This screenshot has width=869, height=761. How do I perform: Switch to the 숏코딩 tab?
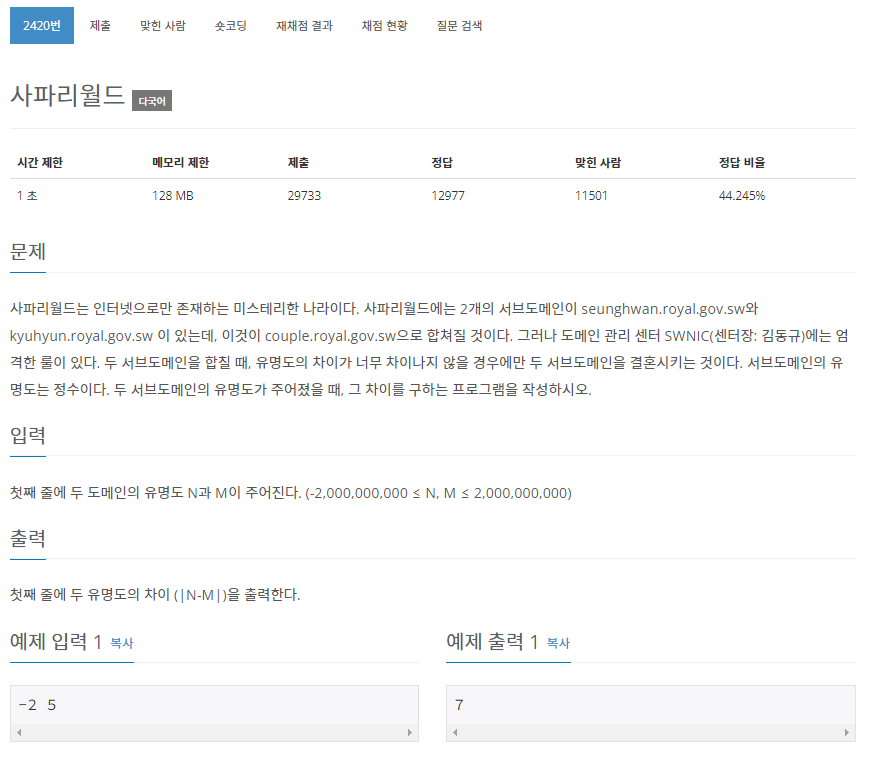tap(231, 25)
